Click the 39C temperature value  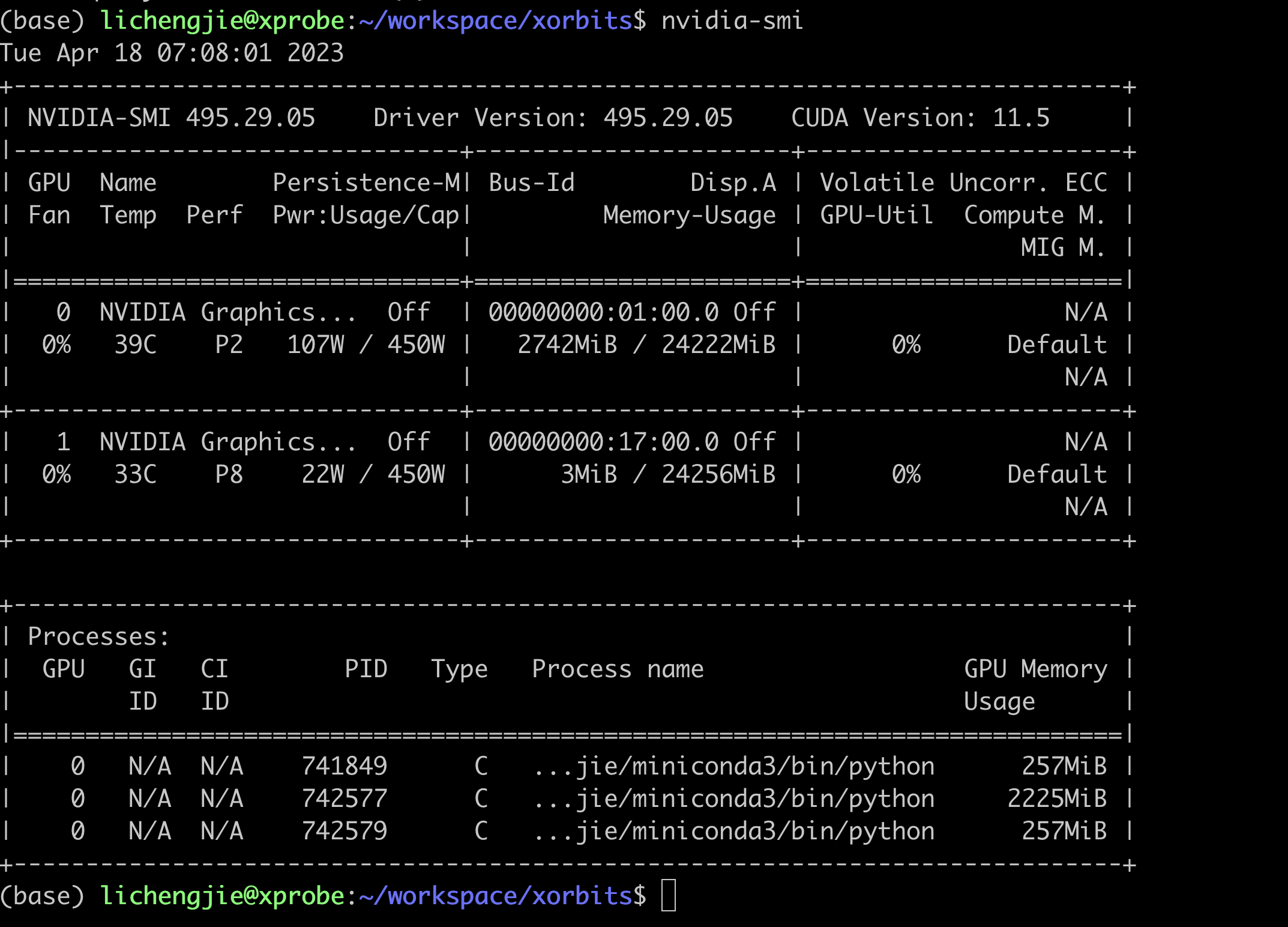(x=135, y=344)
